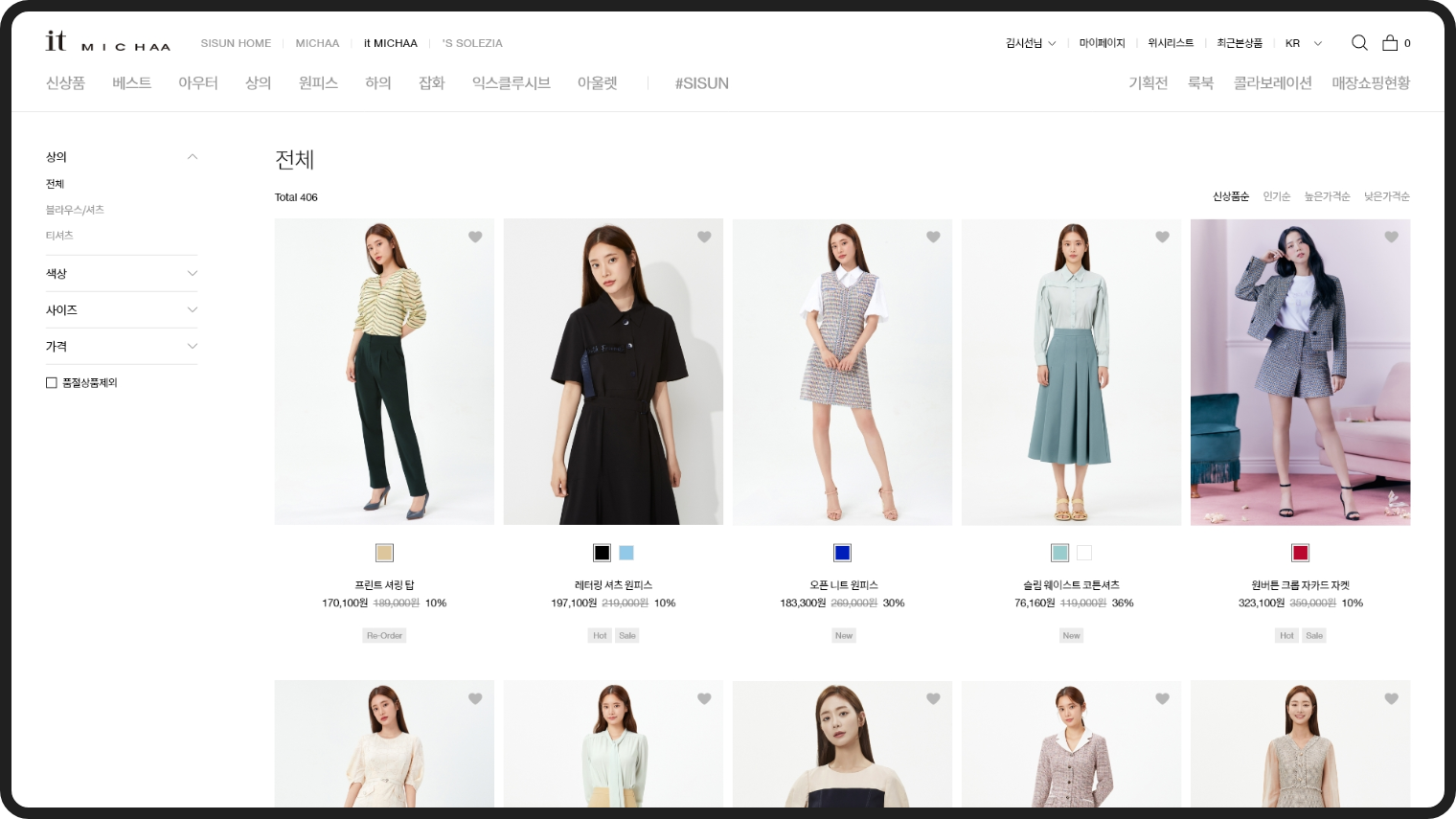Open 슬림 웨이스트 코튼셔츠 product image
Image resolution: width=1456 pixels, height=819 pixels.
pyautogui.click(x=1071, y=372)
